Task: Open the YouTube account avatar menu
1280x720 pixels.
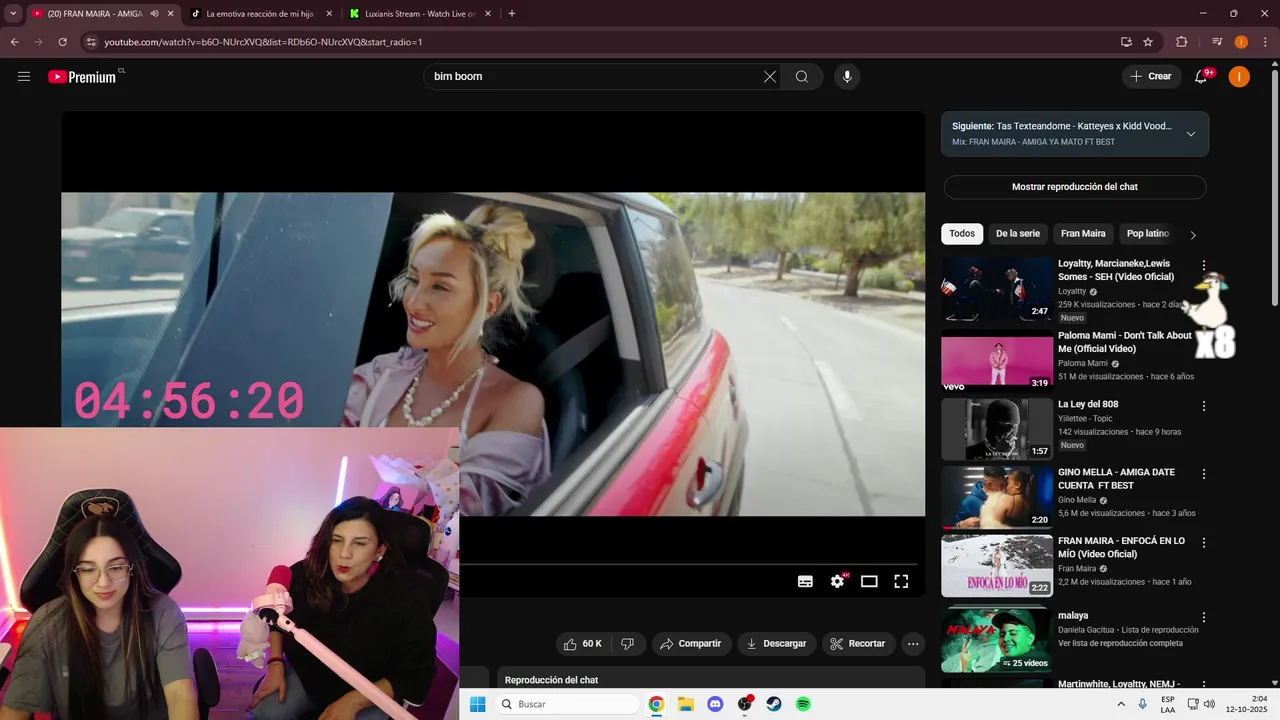Action: pos(1239,76)
